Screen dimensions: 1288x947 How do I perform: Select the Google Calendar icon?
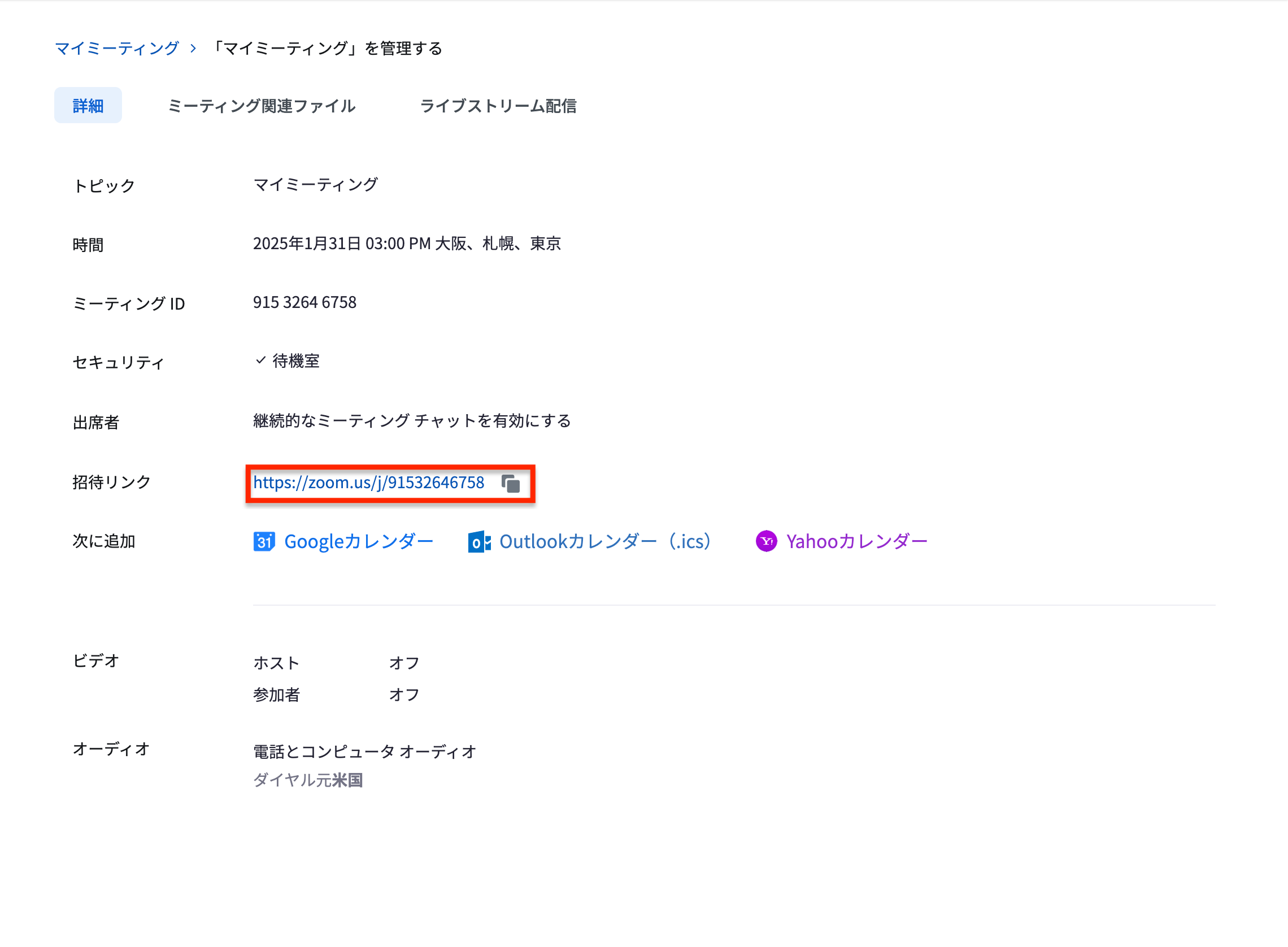point(264,541)
